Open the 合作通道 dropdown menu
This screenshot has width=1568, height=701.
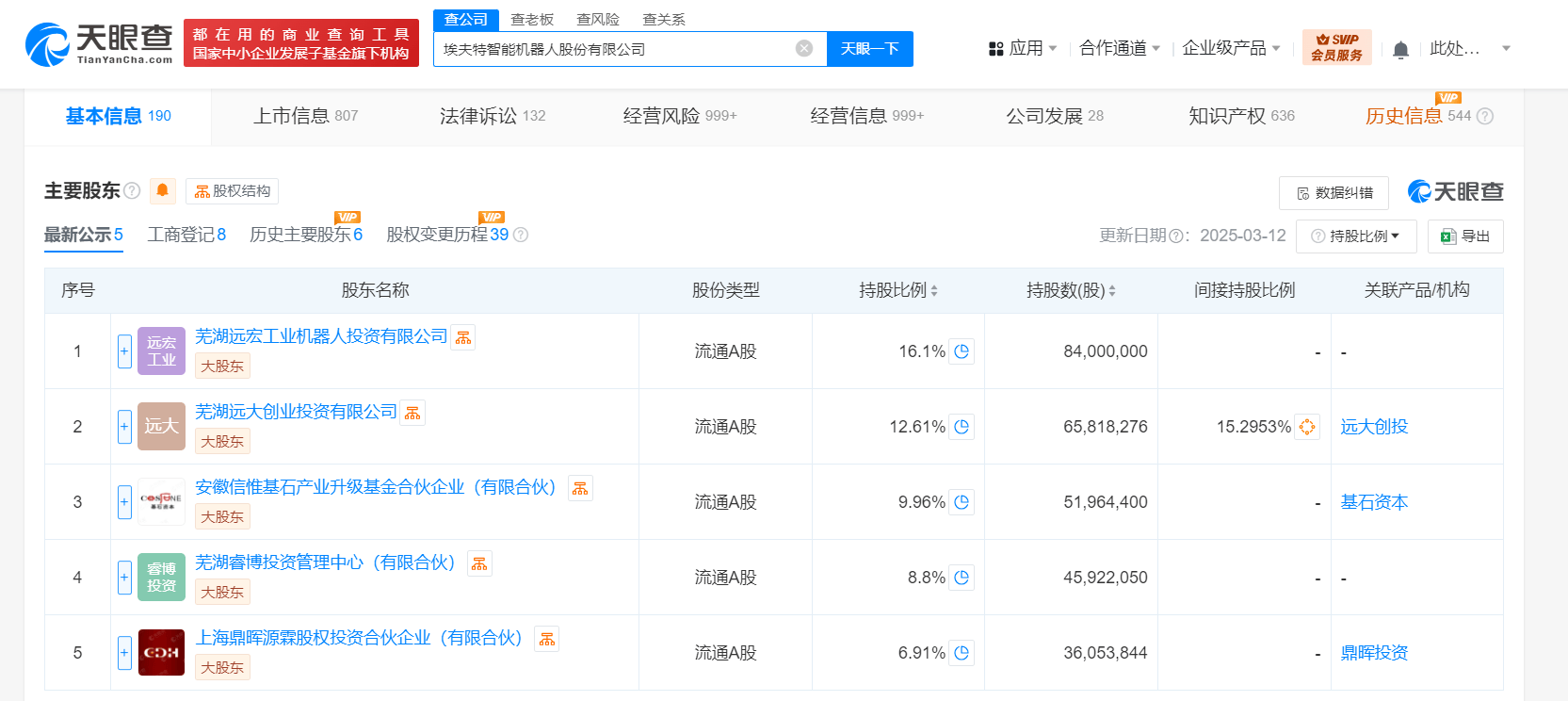[x=1120, y=48]
